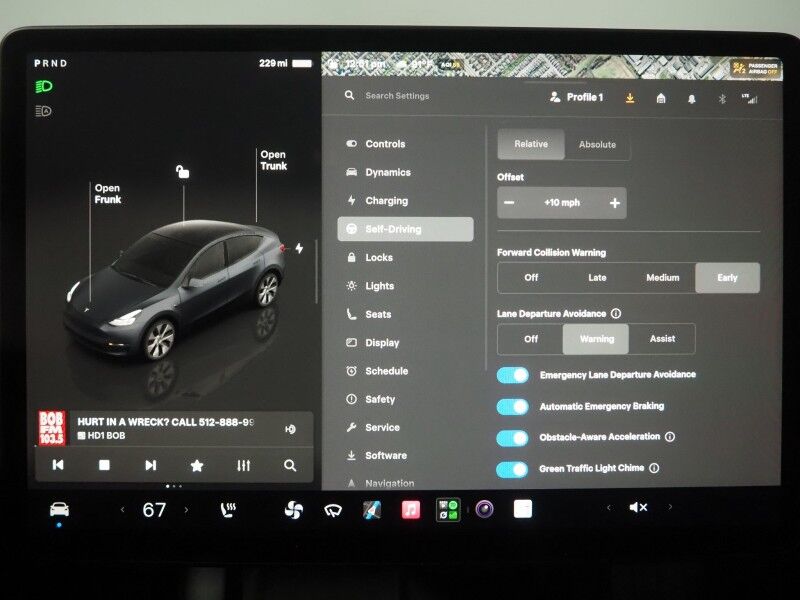Viewport: 800px width, 600px height.
Task: Launch the Apple Music app icon
Action: point(411,509)
